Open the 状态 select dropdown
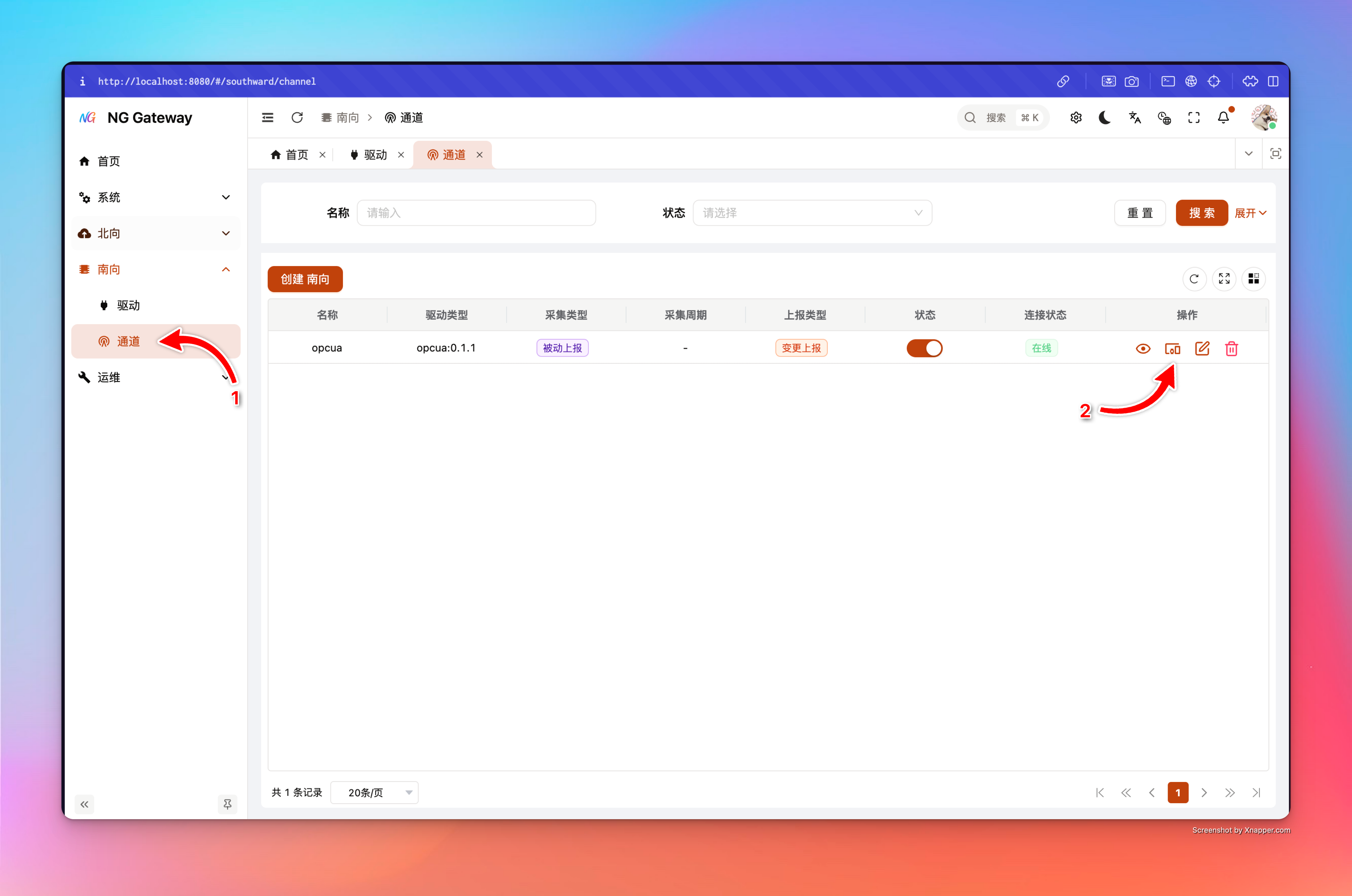The width and height of the screenshot is (1352, 896). (x=812, y=213)
